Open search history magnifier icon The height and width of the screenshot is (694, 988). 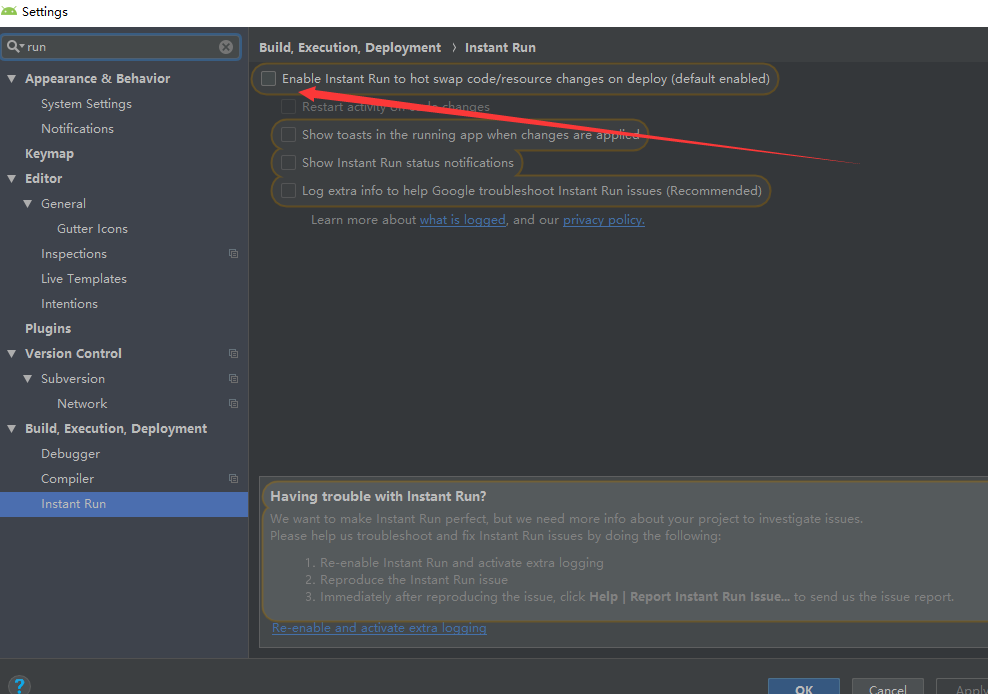pos(14,47)
